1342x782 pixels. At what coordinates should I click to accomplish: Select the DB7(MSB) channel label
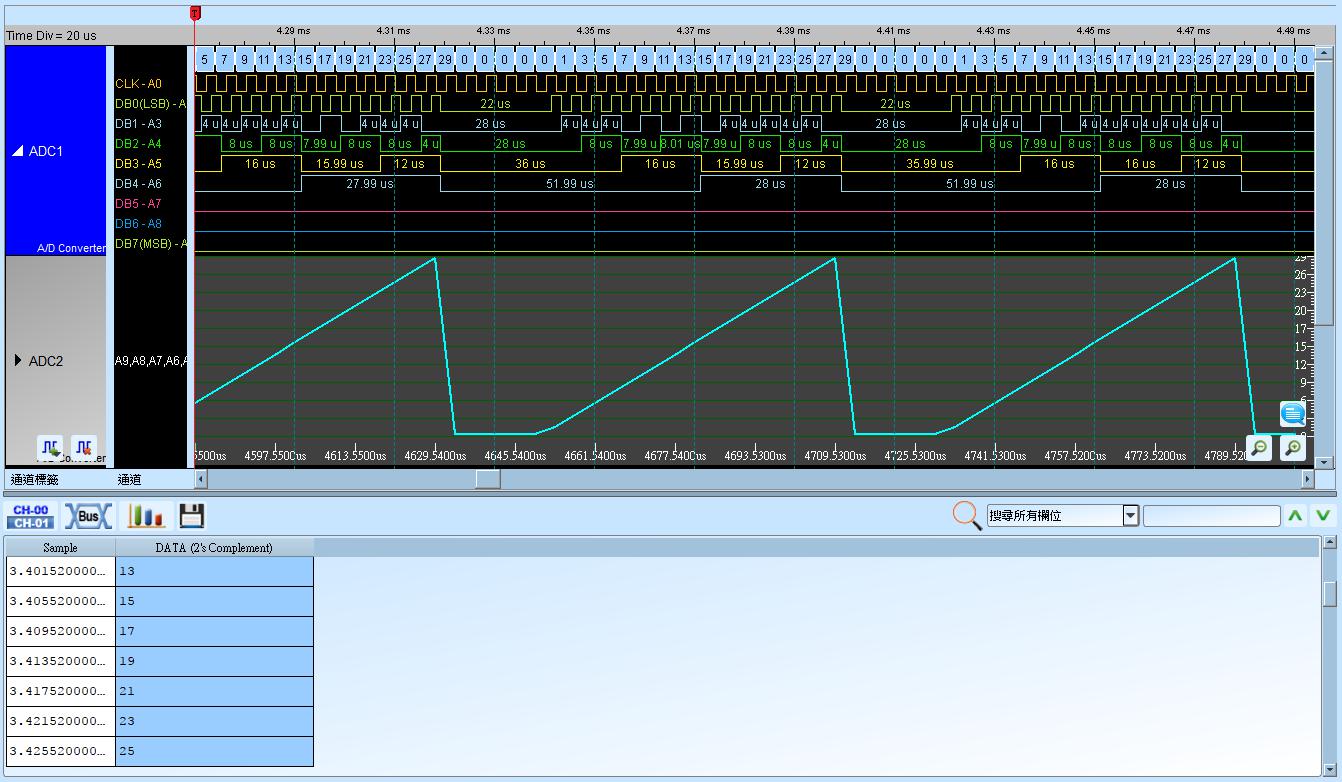click(x=150, y=244)
